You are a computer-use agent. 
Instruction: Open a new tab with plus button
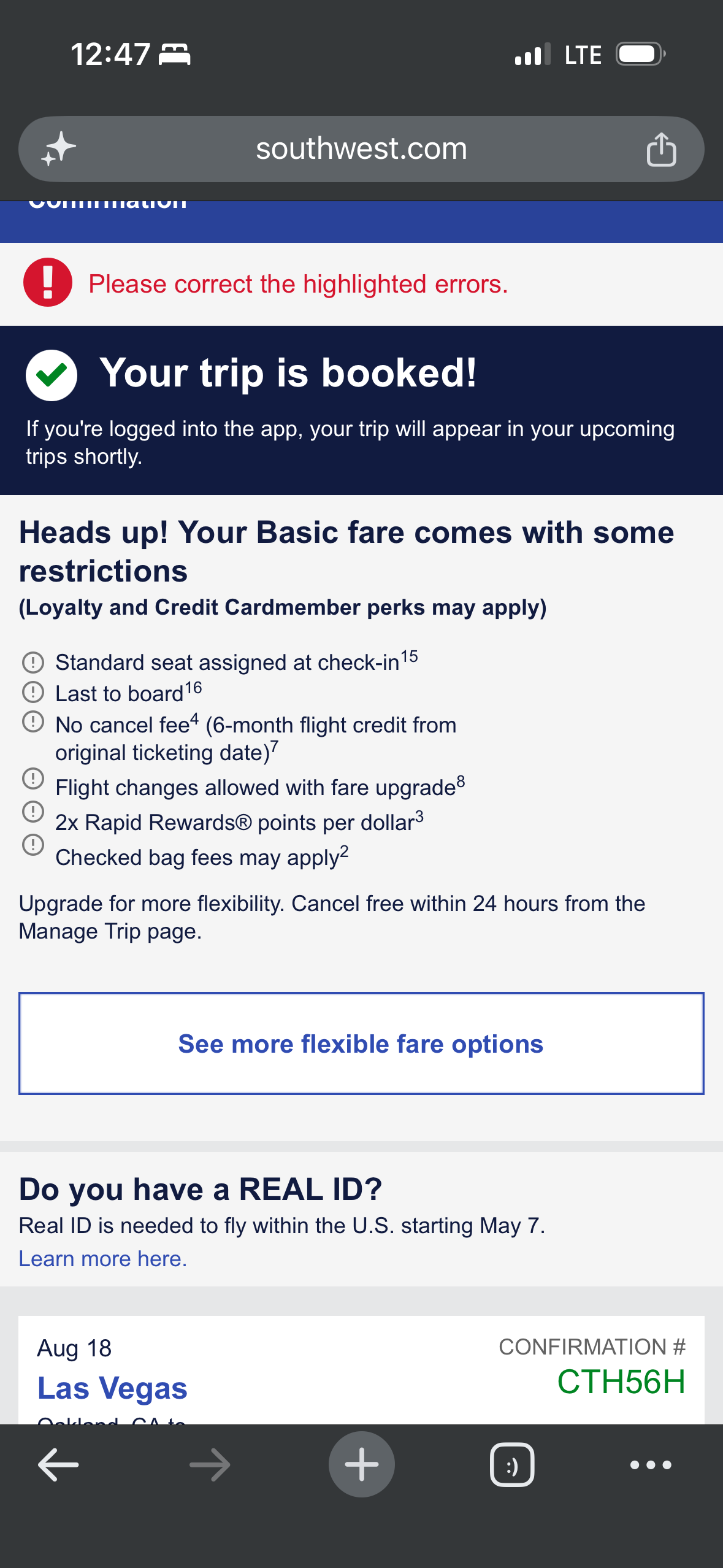[361, 1464]
